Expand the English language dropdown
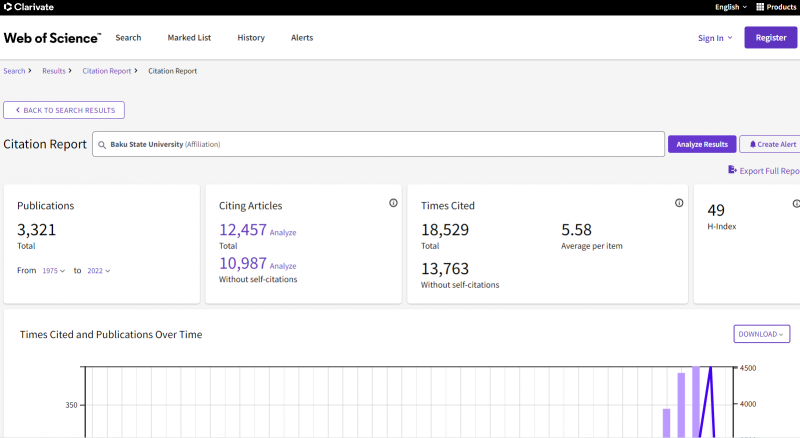This screenshot has height=438, width=800. tap(731, 7)
